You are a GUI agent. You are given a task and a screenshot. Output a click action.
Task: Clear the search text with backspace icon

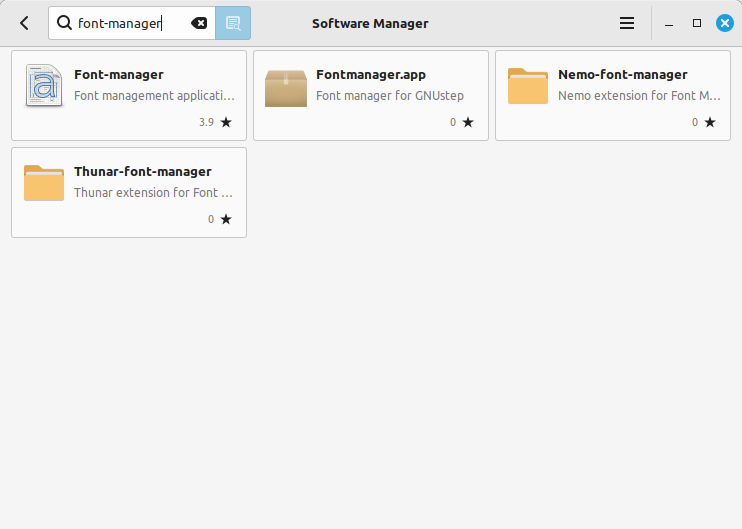(199, 23)
